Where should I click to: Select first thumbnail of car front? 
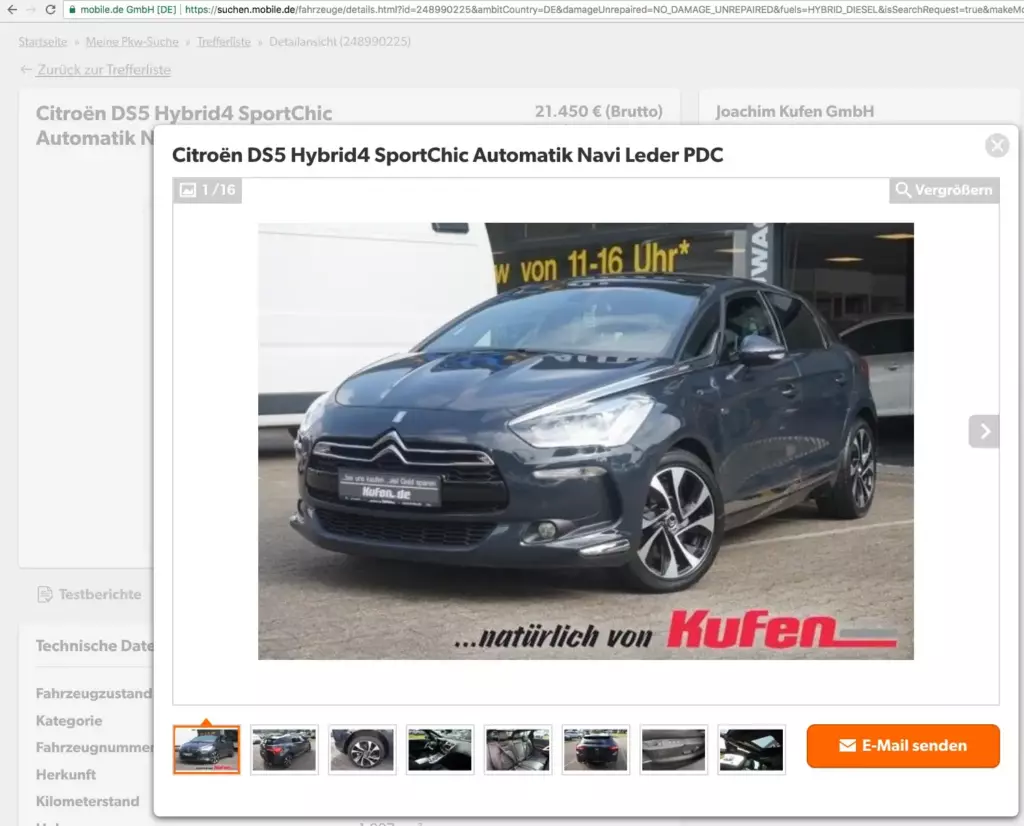[206, 750]
